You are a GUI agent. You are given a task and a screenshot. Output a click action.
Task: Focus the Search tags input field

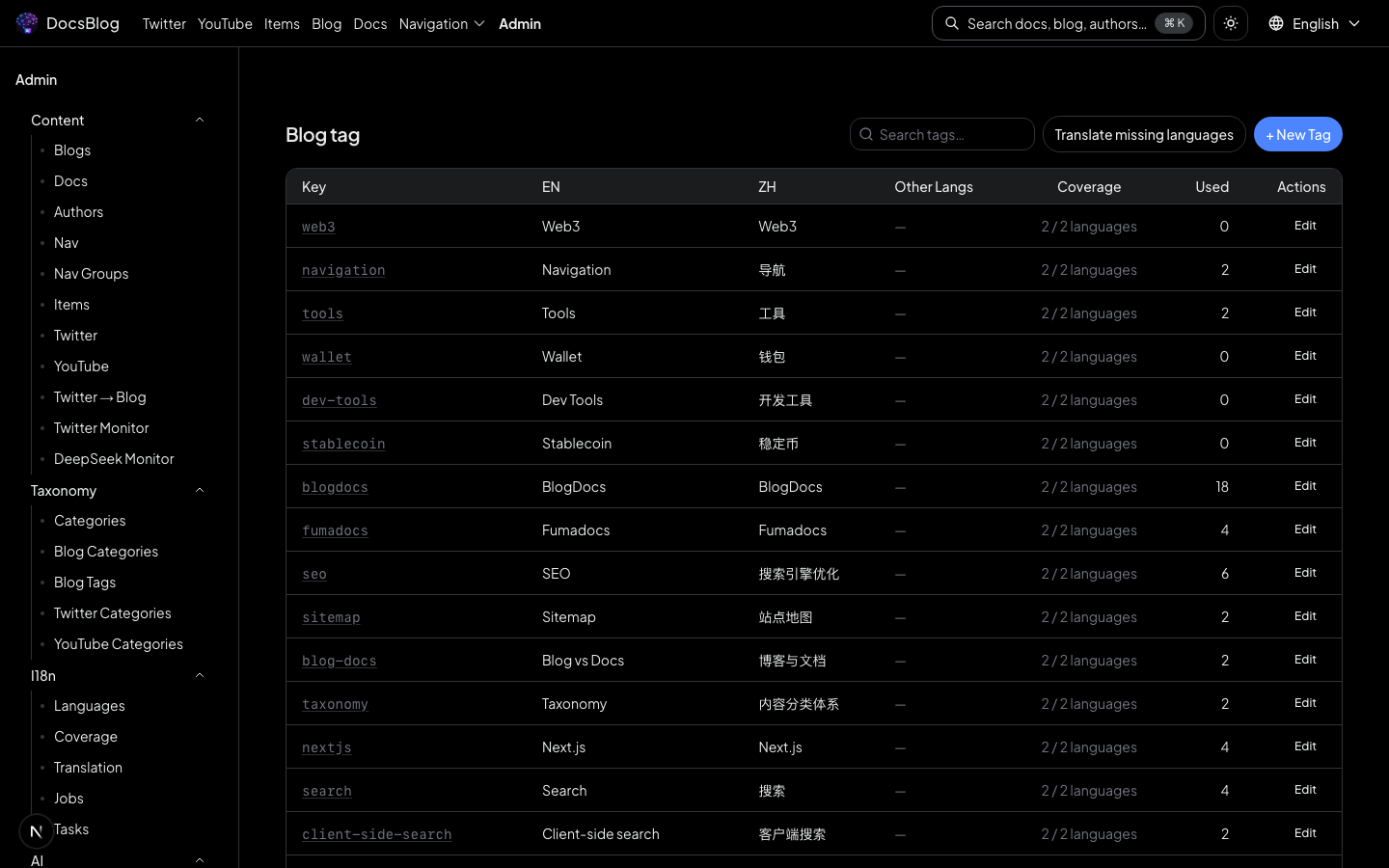(x=950, y=135)
